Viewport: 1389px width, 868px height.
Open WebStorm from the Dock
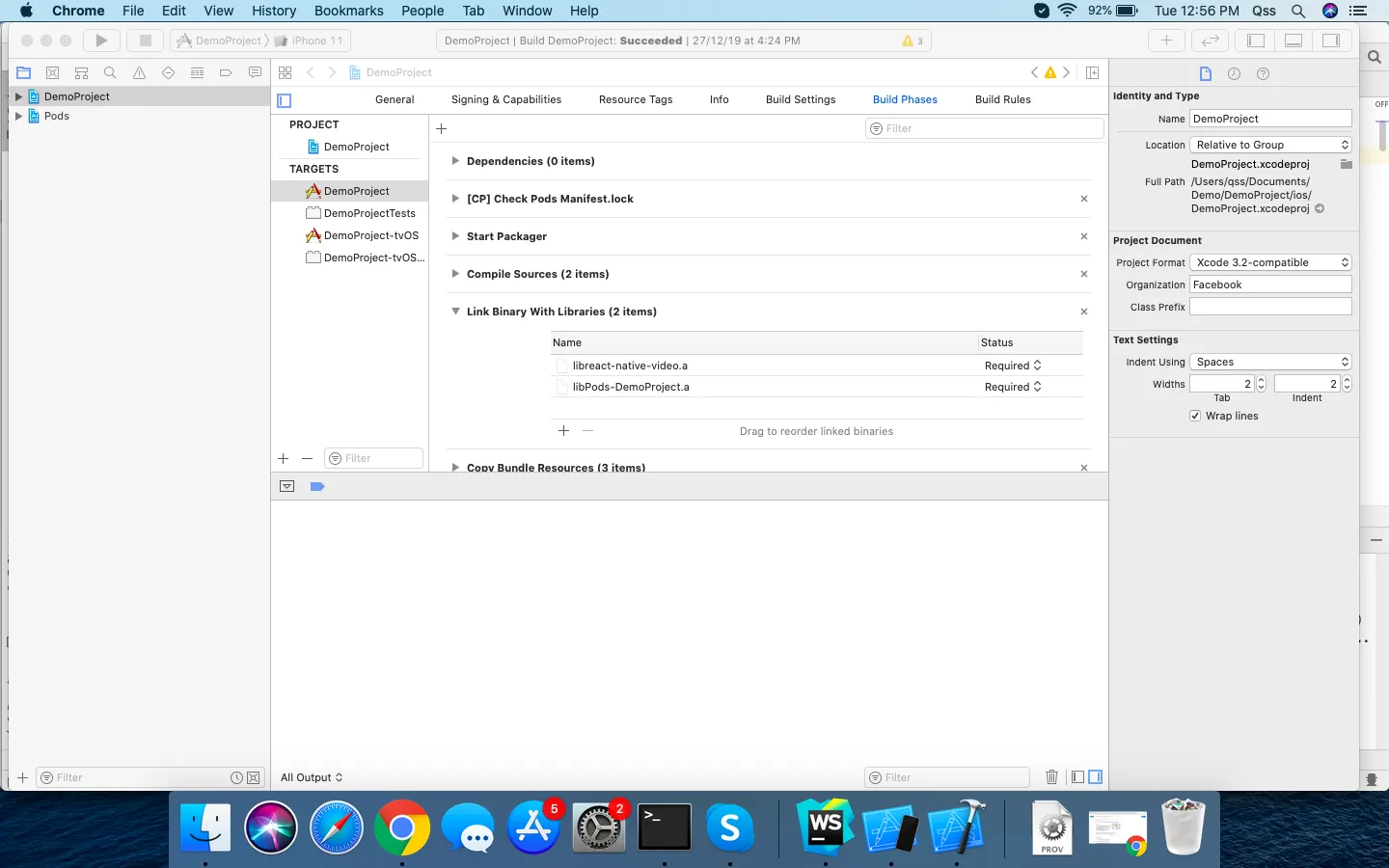tap(826, 827)
